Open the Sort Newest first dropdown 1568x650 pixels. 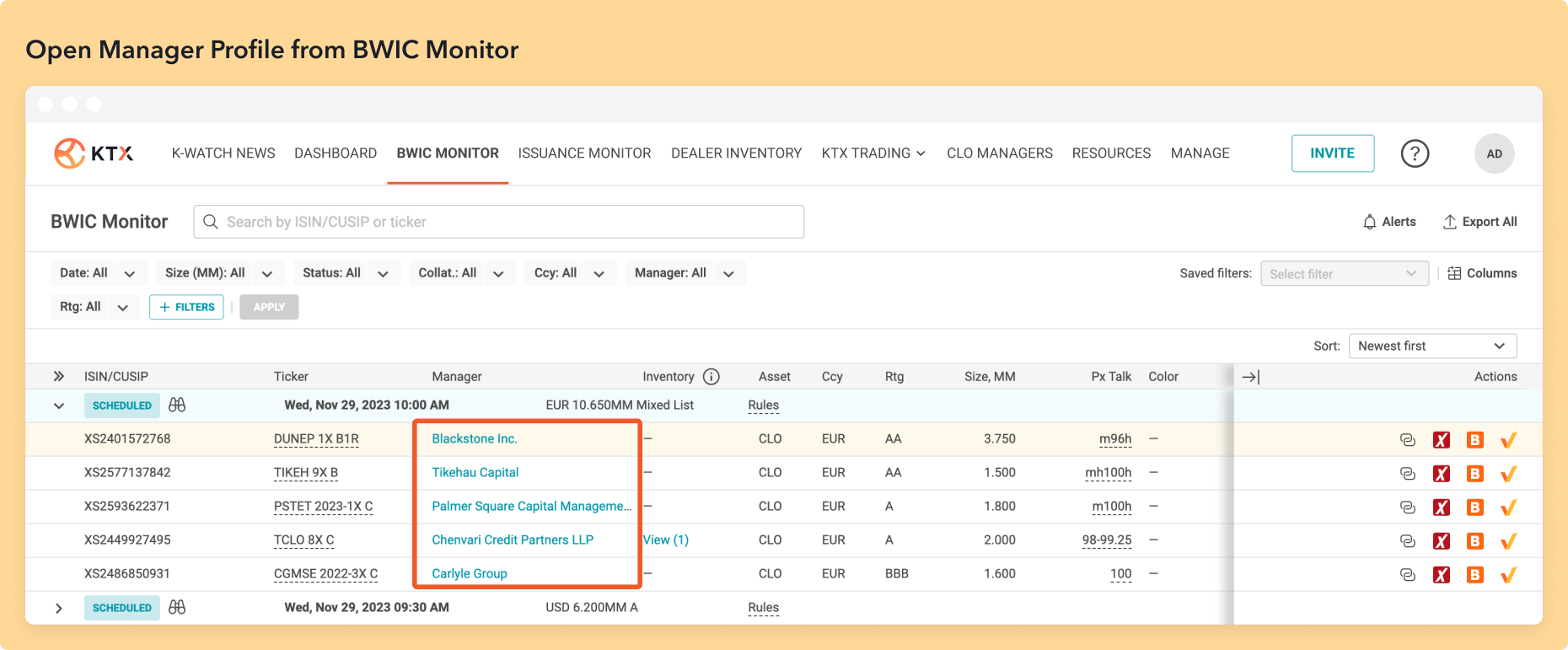point(1432,346)
